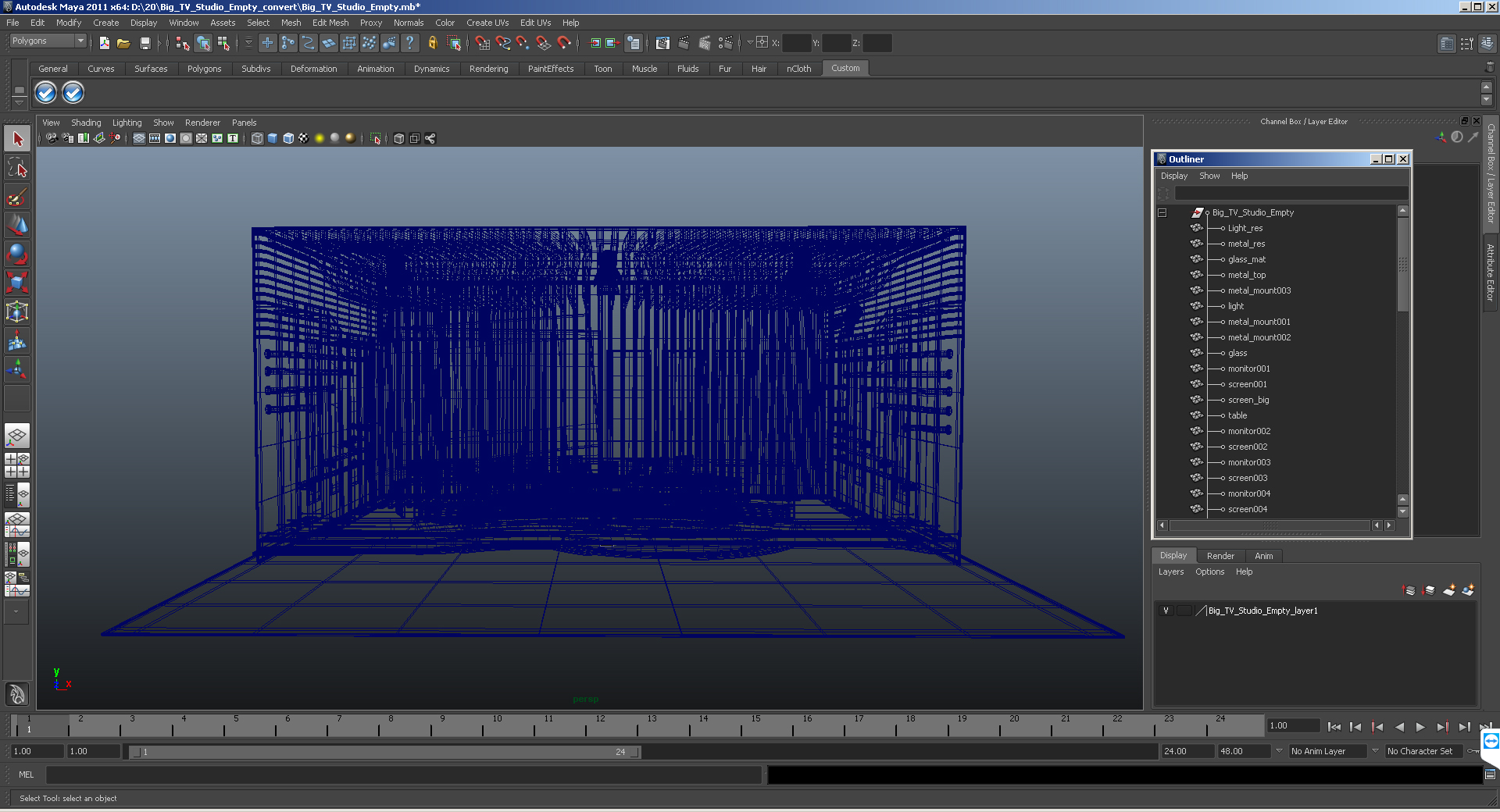Choose the Paint Selection tool
The image size is (1500, 812).
(x=17, y=196)
